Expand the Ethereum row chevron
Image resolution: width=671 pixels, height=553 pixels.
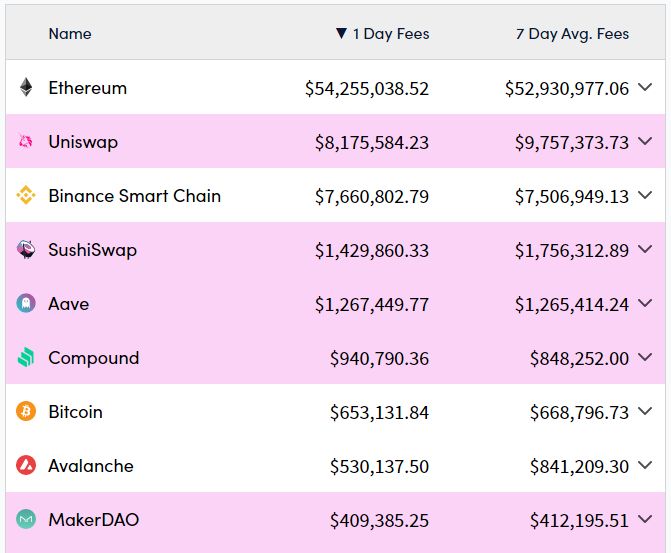[x=645, y=88]
